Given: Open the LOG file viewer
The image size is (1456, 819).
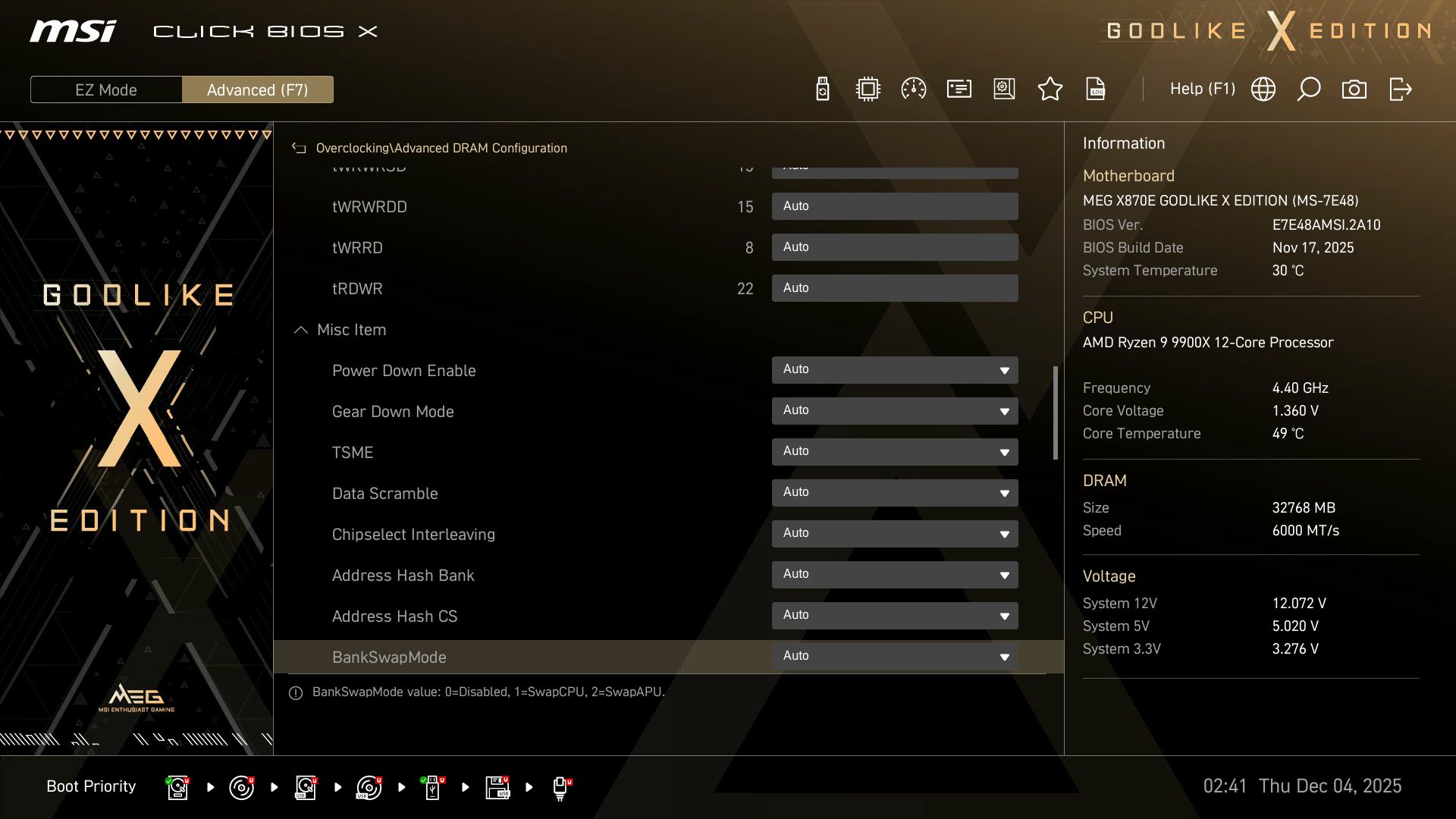Looking at the screenshot, I should click(x=1095, y=89).
